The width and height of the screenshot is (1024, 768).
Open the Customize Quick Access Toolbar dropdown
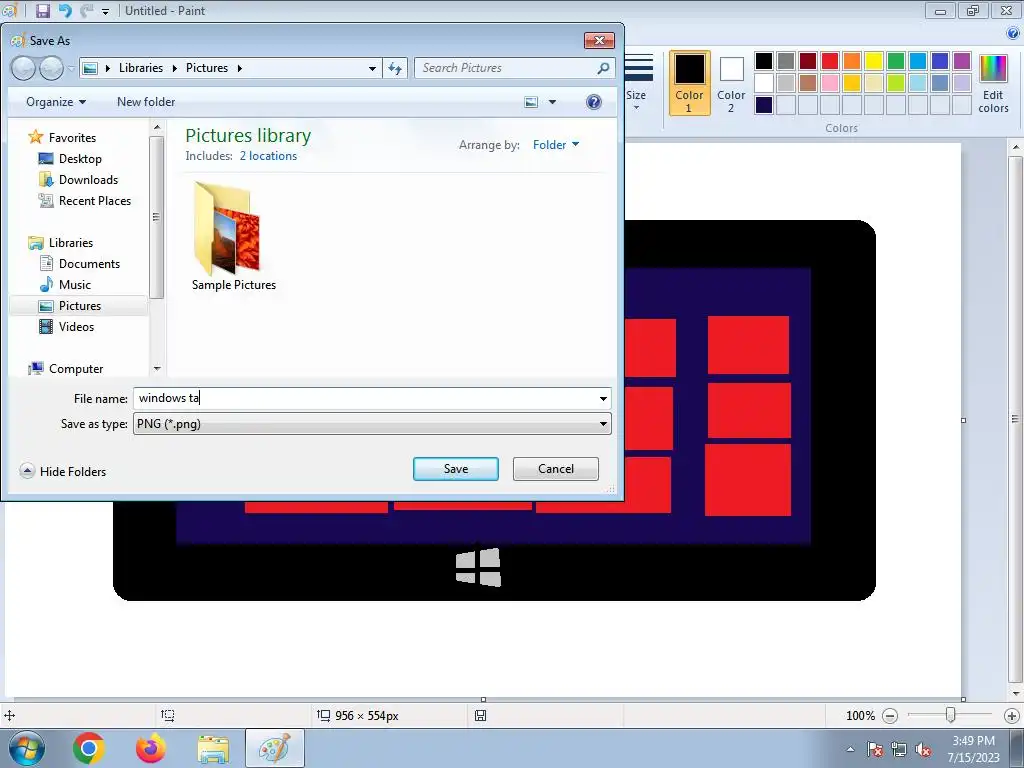tap(105, 11)
